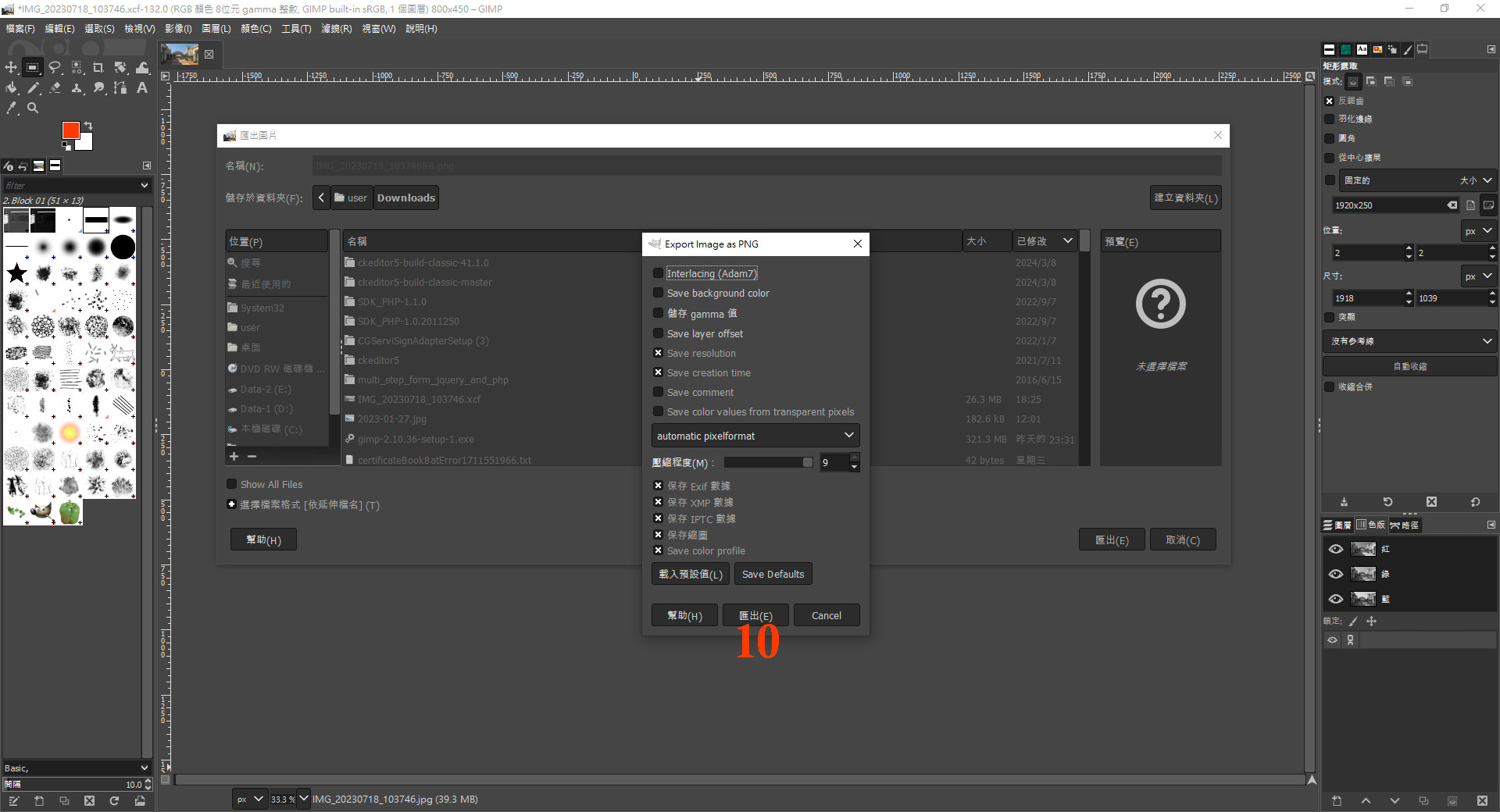The height and width of the screenshot is (812, 1500).
Task: Open the 沒有參考線 guides dropdown
Action: 1410,341
